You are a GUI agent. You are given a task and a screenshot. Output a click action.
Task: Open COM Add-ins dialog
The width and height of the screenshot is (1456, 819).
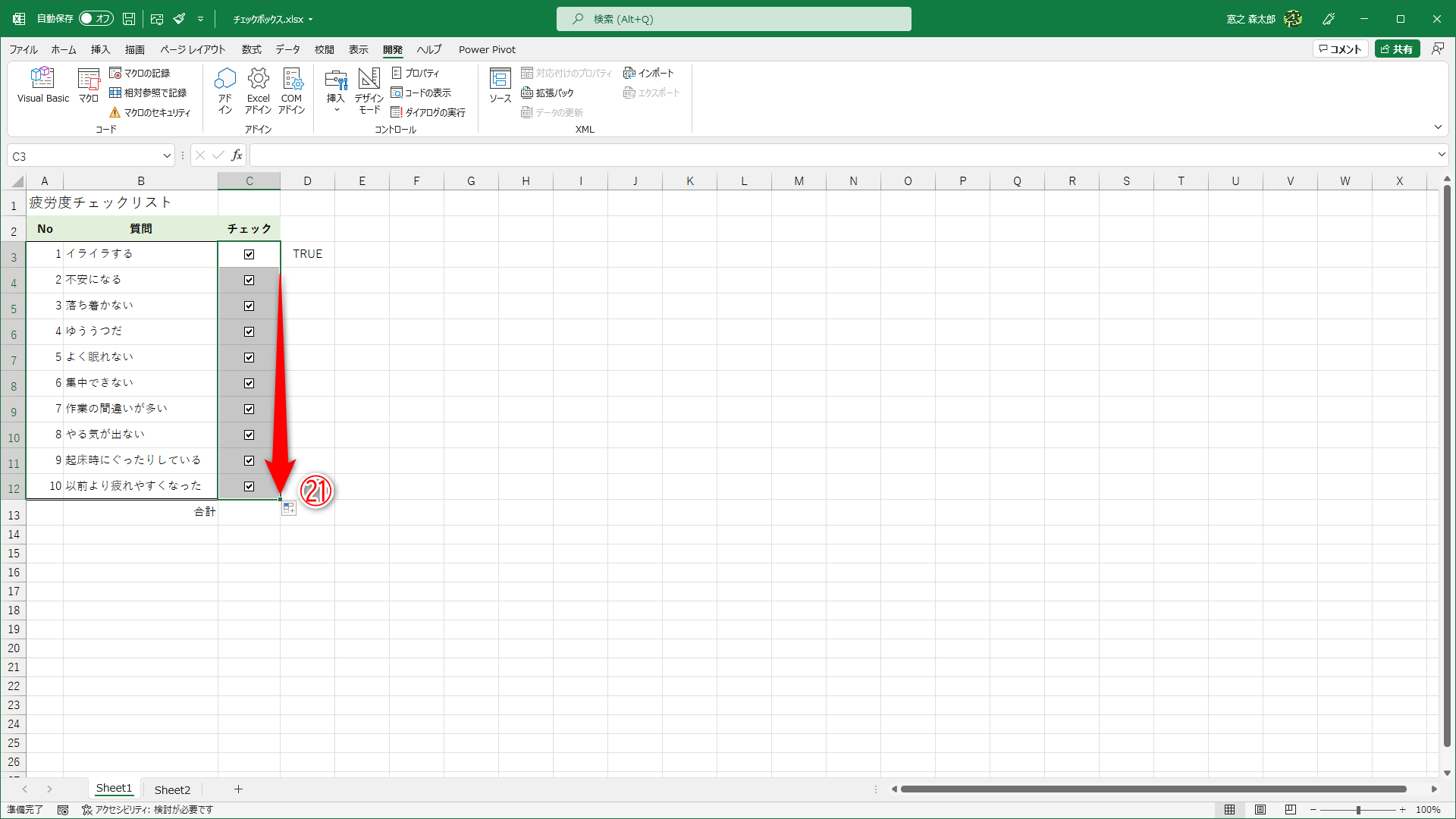point(291,89)
